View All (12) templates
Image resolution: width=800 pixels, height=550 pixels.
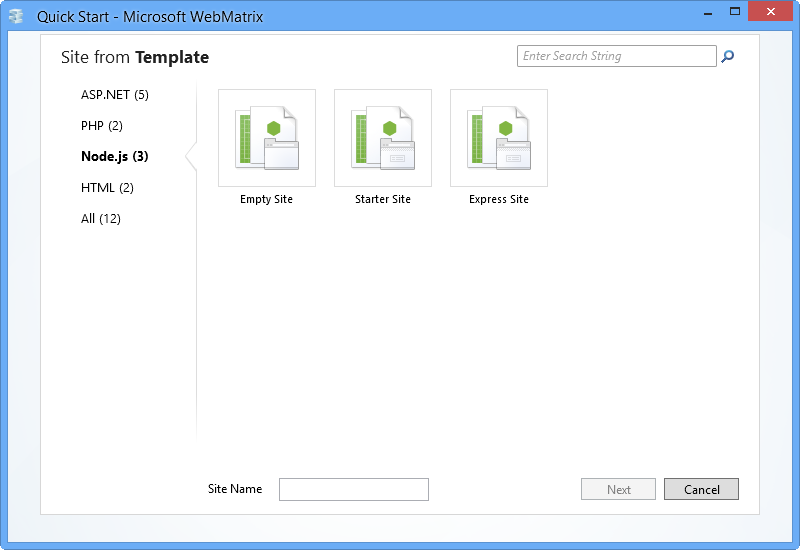point(101,219)
